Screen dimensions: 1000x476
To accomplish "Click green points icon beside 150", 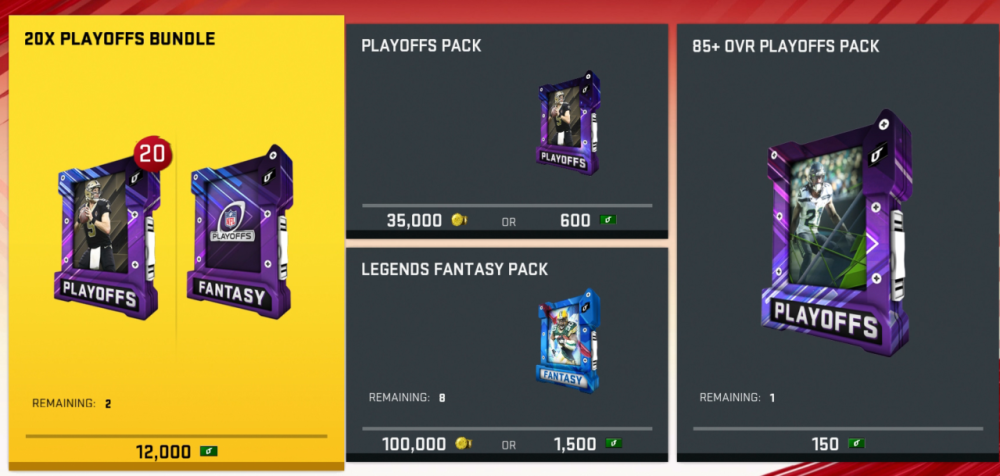I will point(856,443).
